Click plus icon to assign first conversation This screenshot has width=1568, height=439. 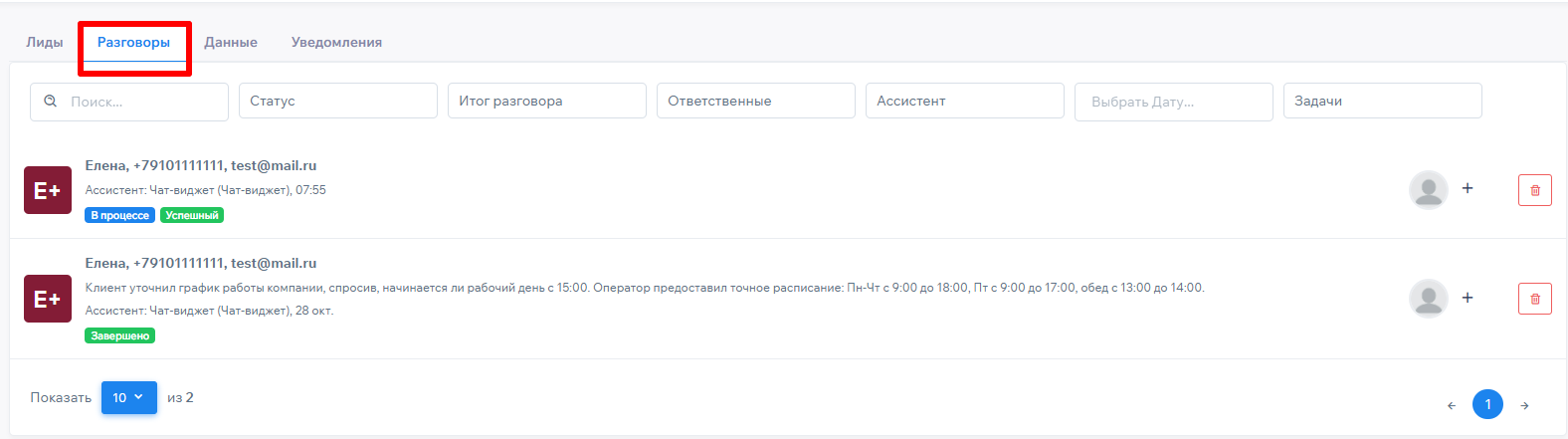point(1467,188)
